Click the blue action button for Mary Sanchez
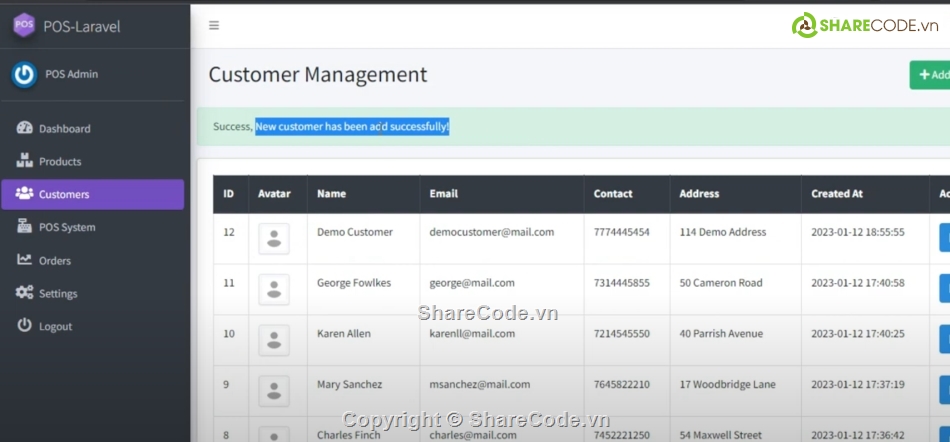This screenshot has width=950, height=442. tap(945, 390)
